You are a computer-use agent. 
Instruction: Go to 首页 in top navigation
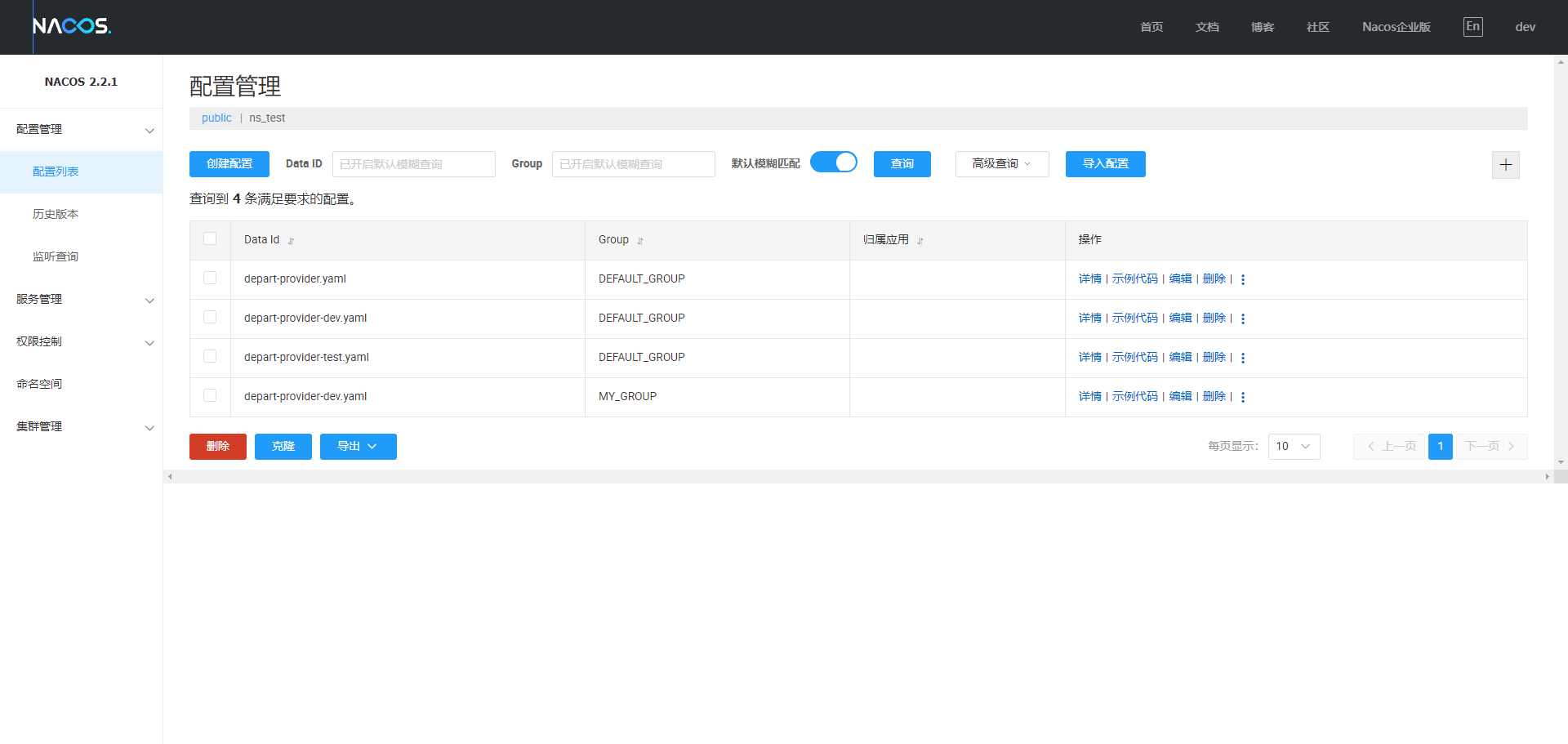point(1151,27)
